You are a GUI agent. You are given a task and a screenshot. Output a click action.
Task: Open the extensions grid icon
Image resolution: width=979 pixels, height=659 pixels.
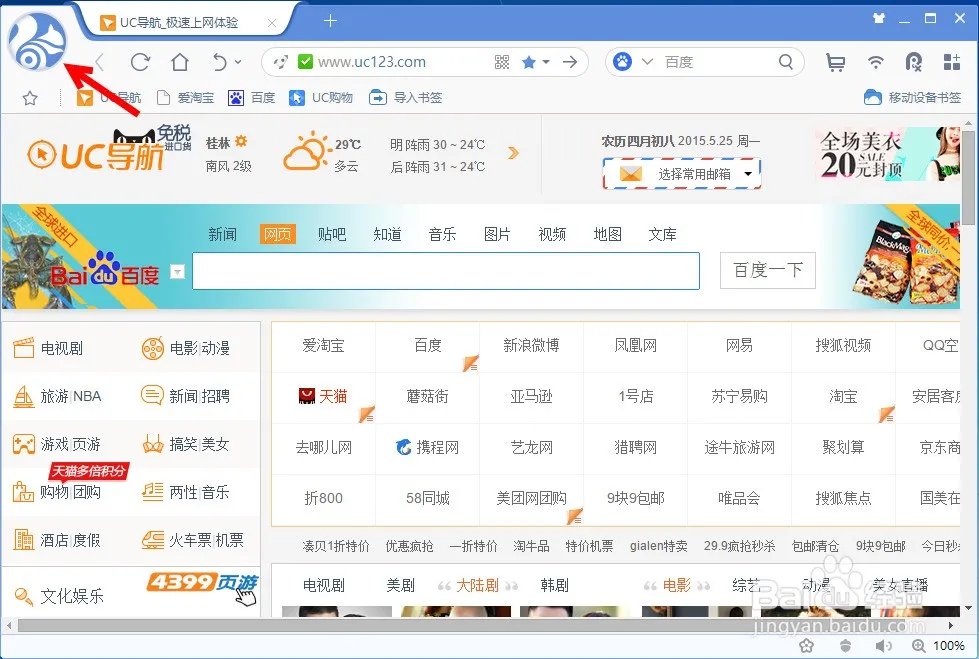(949, 62)
